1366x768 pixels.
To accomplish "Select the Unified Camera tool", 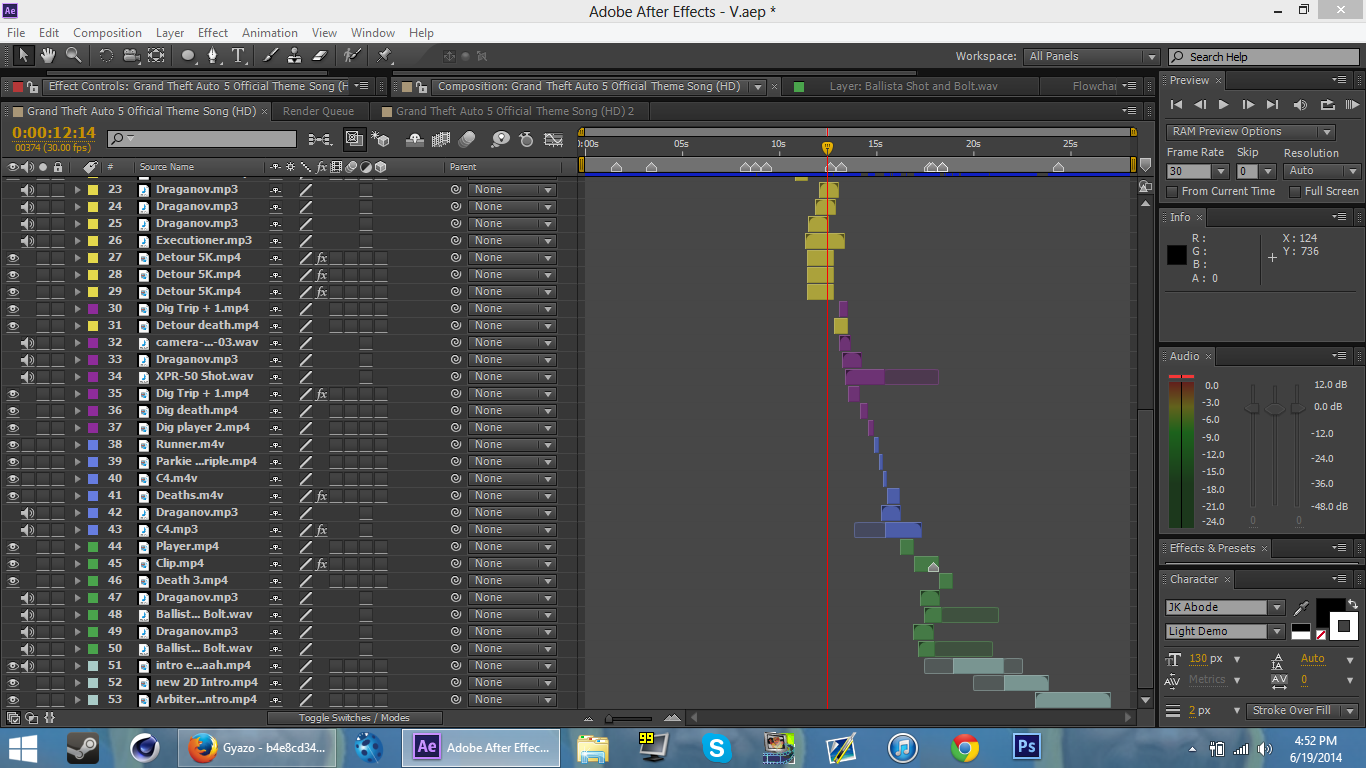I will 131,56.
